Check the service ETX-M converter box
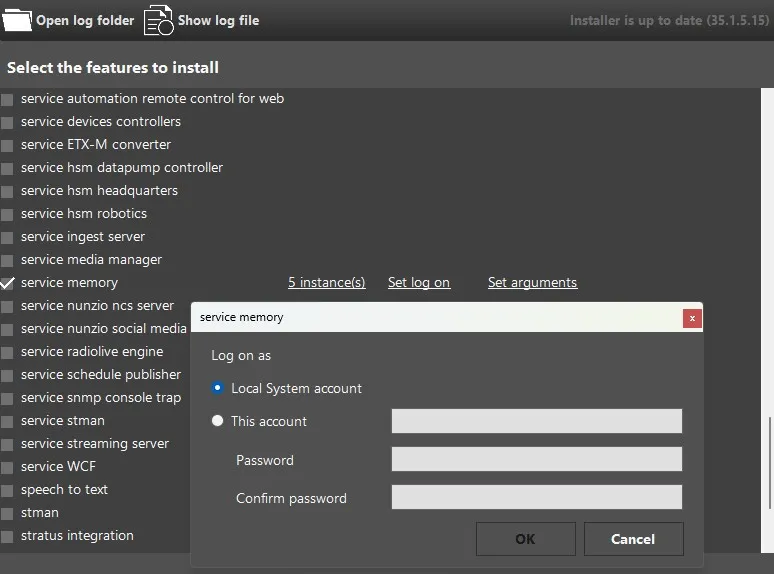Image resolution: width=774 pixels, height=574 pixels. (8, 145)
